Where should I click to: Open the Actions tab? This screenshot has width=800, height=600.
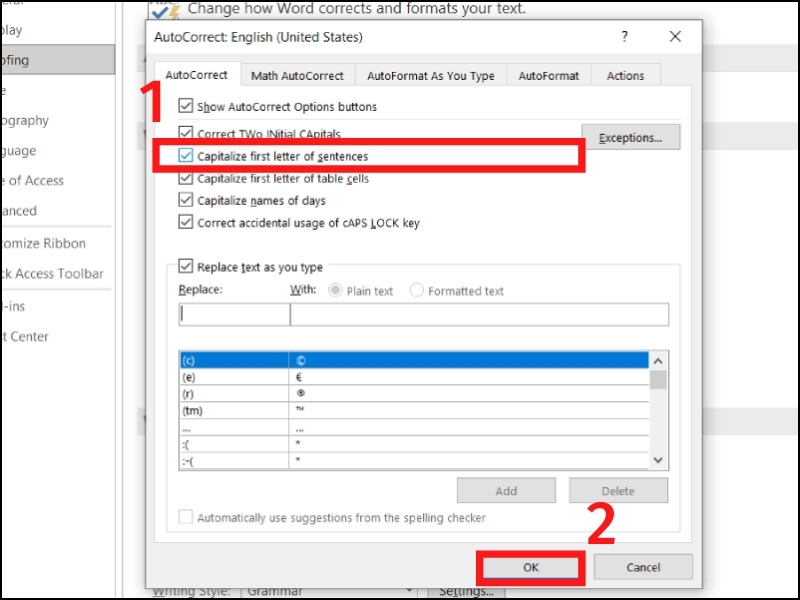pyautogui.click(x=626, y=76)
